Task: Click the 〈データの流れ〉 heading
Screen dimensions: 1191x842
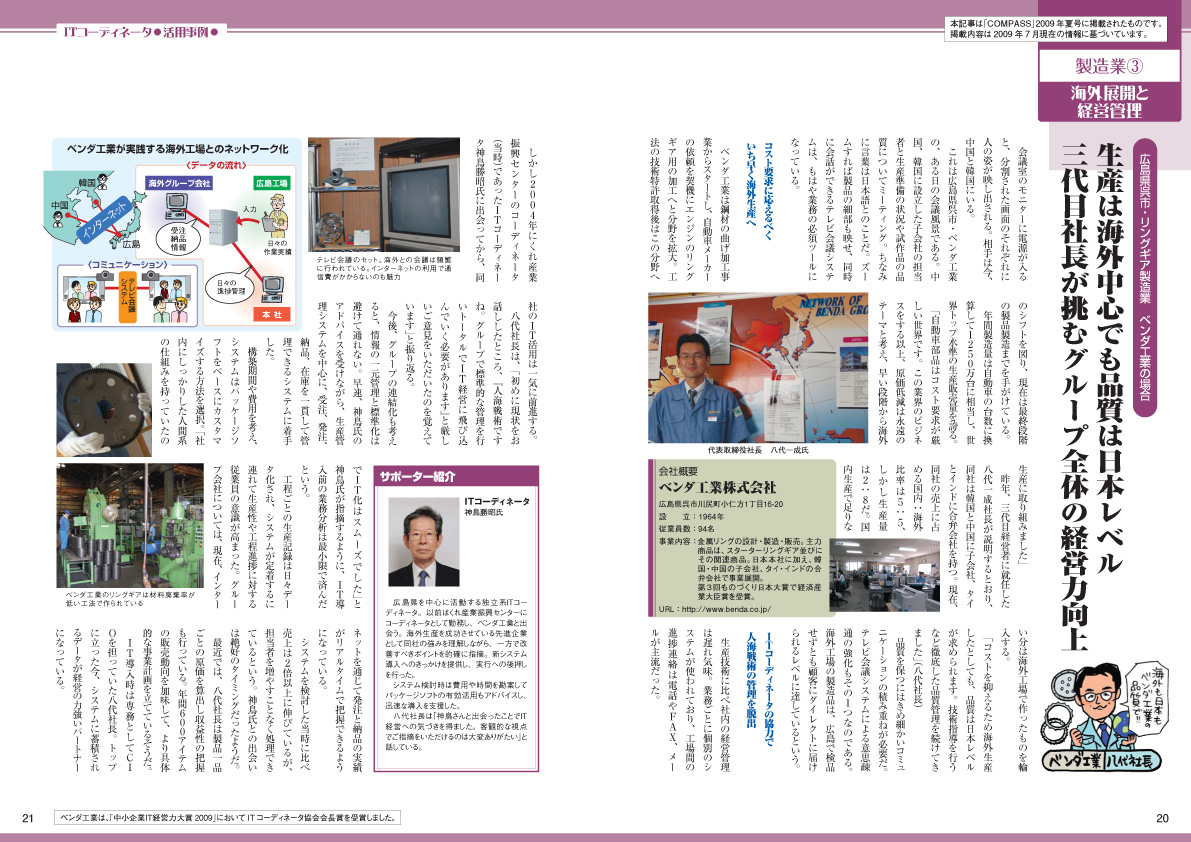Action: pos(217,165)
